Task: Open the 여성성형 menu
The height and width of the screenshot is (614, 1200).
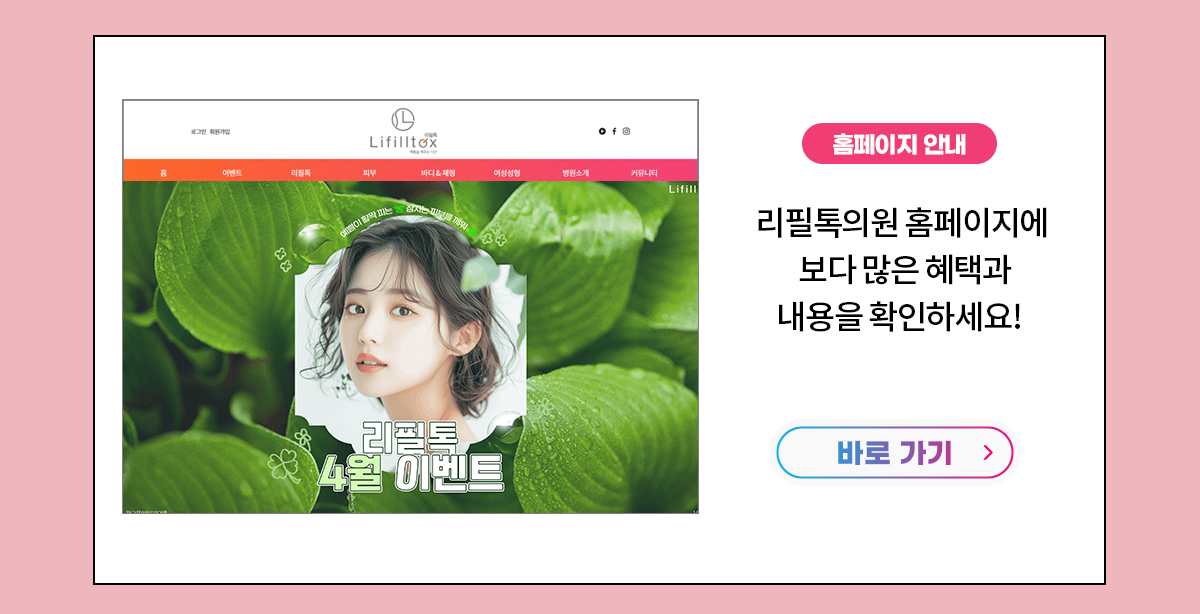Action: [x=507, y=173]
